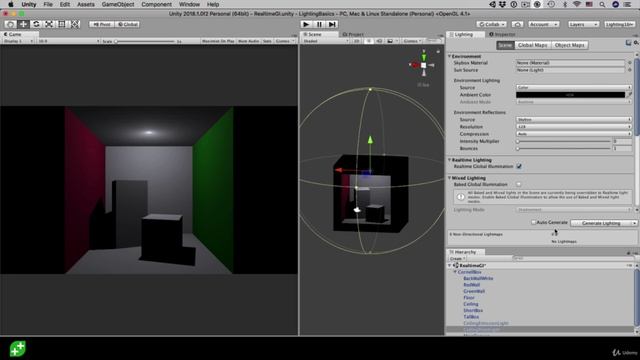Screen dimensions: 640x360
Task: Open the Hierarchy tab
Action: (465, 252)
